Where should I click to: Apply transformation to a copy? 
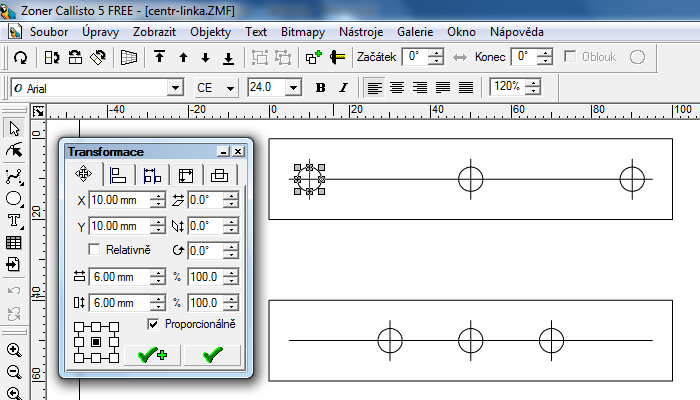(152, 355)
